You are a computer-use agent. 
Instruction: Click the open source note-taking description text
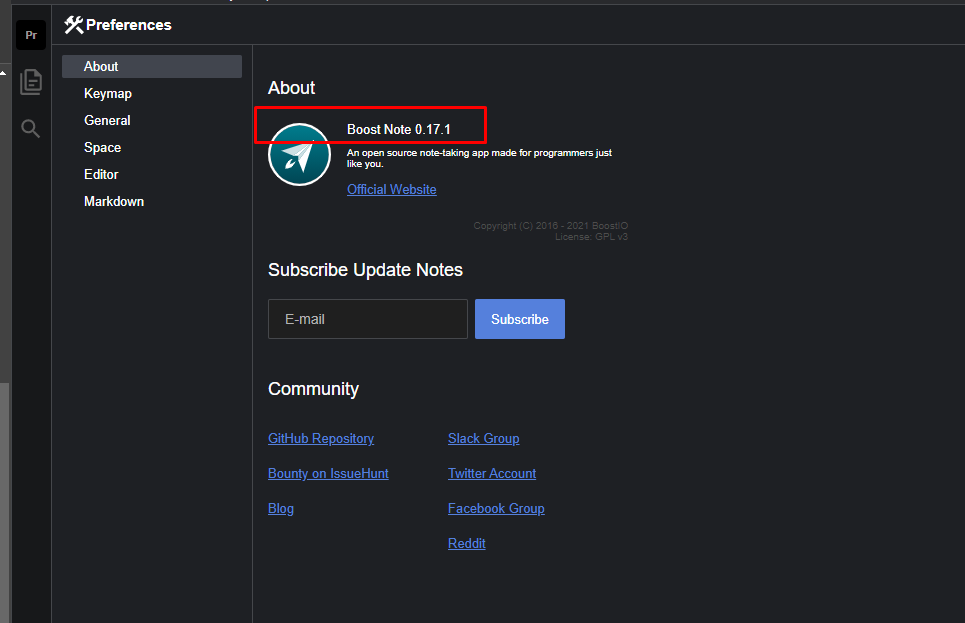(479, 158)
